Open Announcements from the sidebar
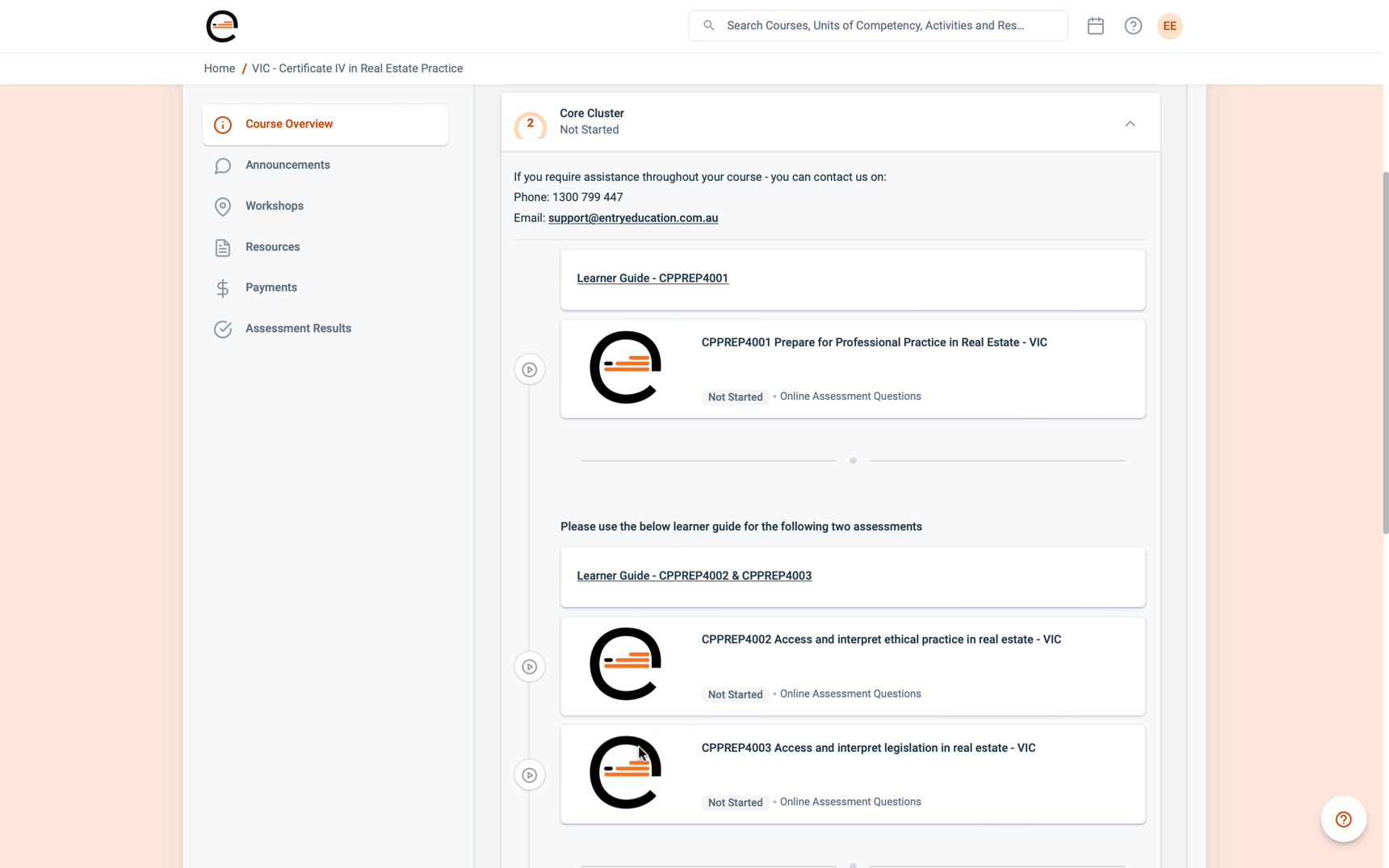1389x868 pixels. tap(287, 165)
